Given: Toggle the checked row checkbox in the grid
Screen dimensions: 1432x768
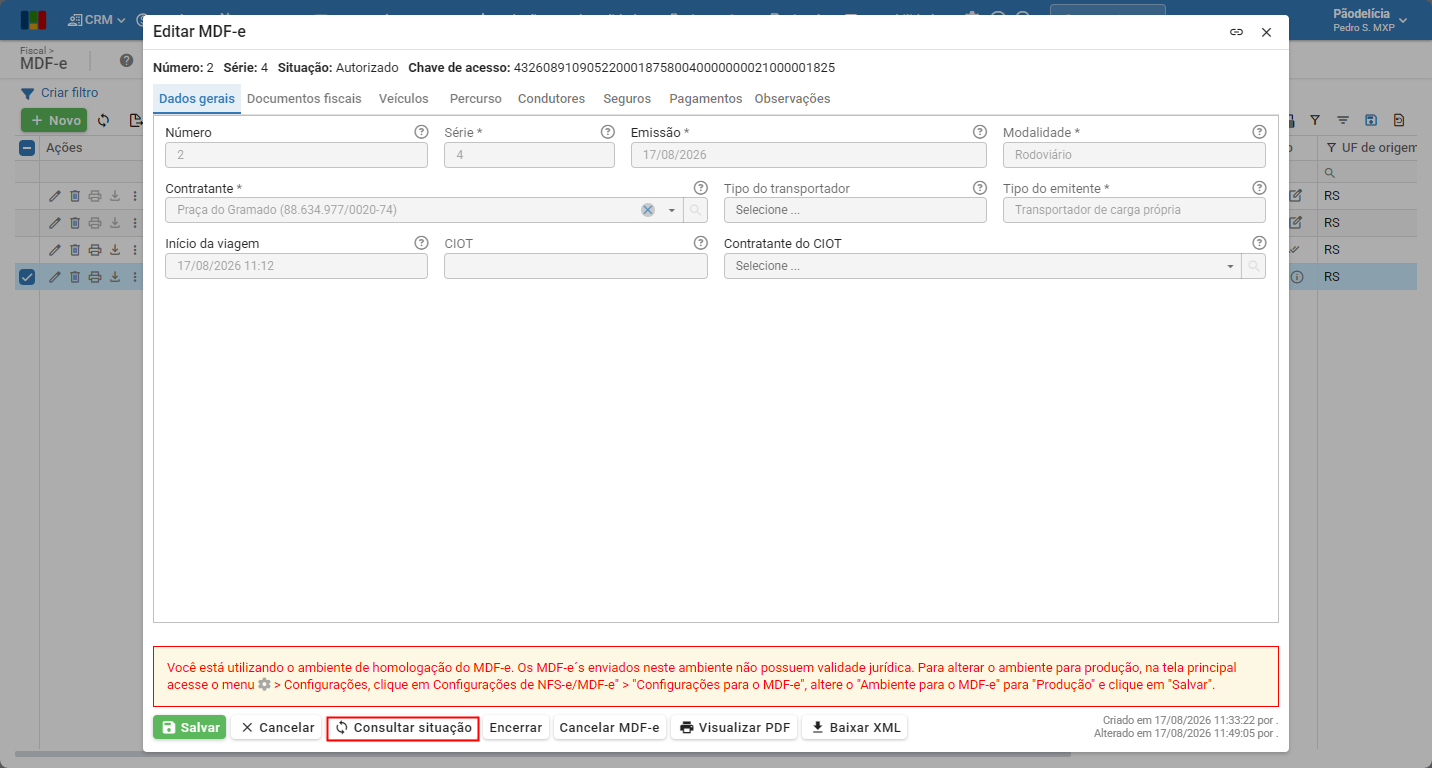Looking at the screenshot, I should click(27, 277).
